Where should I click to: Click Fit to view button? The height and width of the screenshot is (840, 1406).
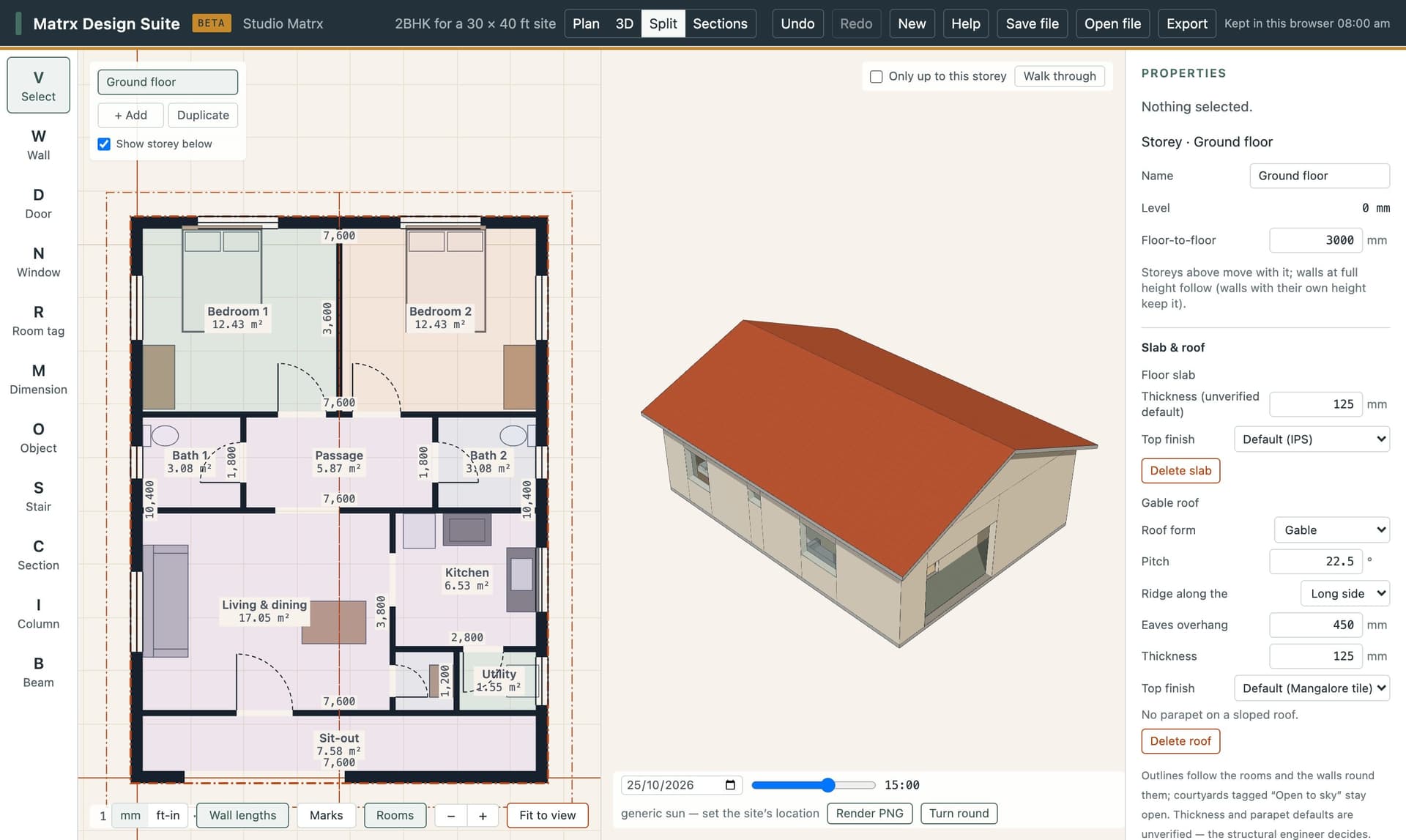pyautogui.click(x=547, y=815)
